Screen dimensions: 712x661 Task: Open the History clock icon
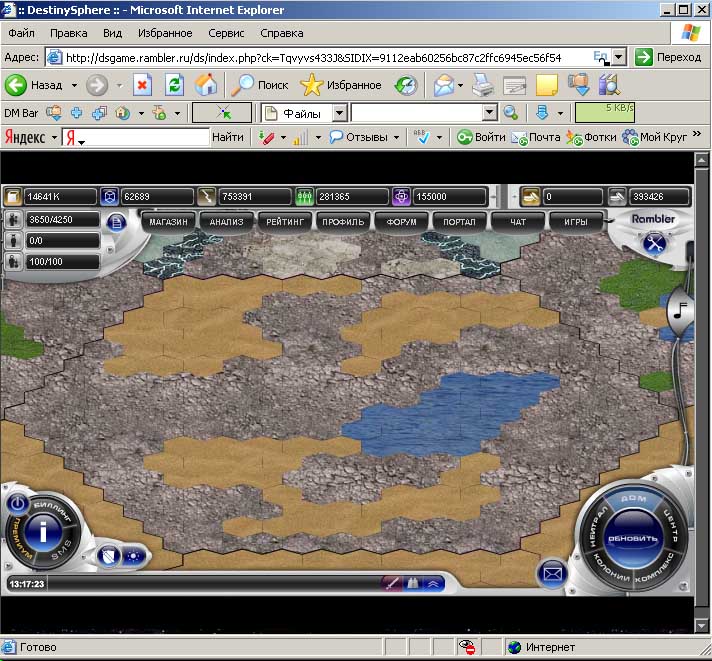406,85
